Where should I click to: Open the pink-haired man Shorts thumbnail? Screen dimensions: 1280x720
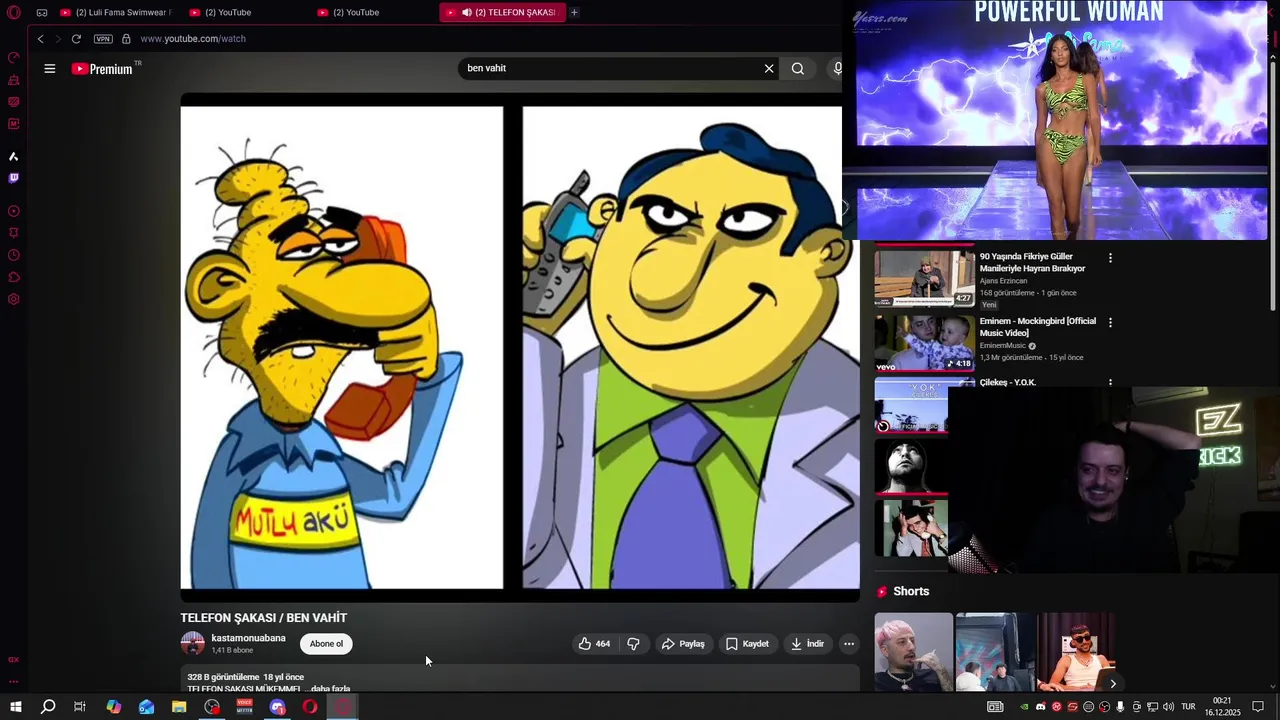(914, 652)
